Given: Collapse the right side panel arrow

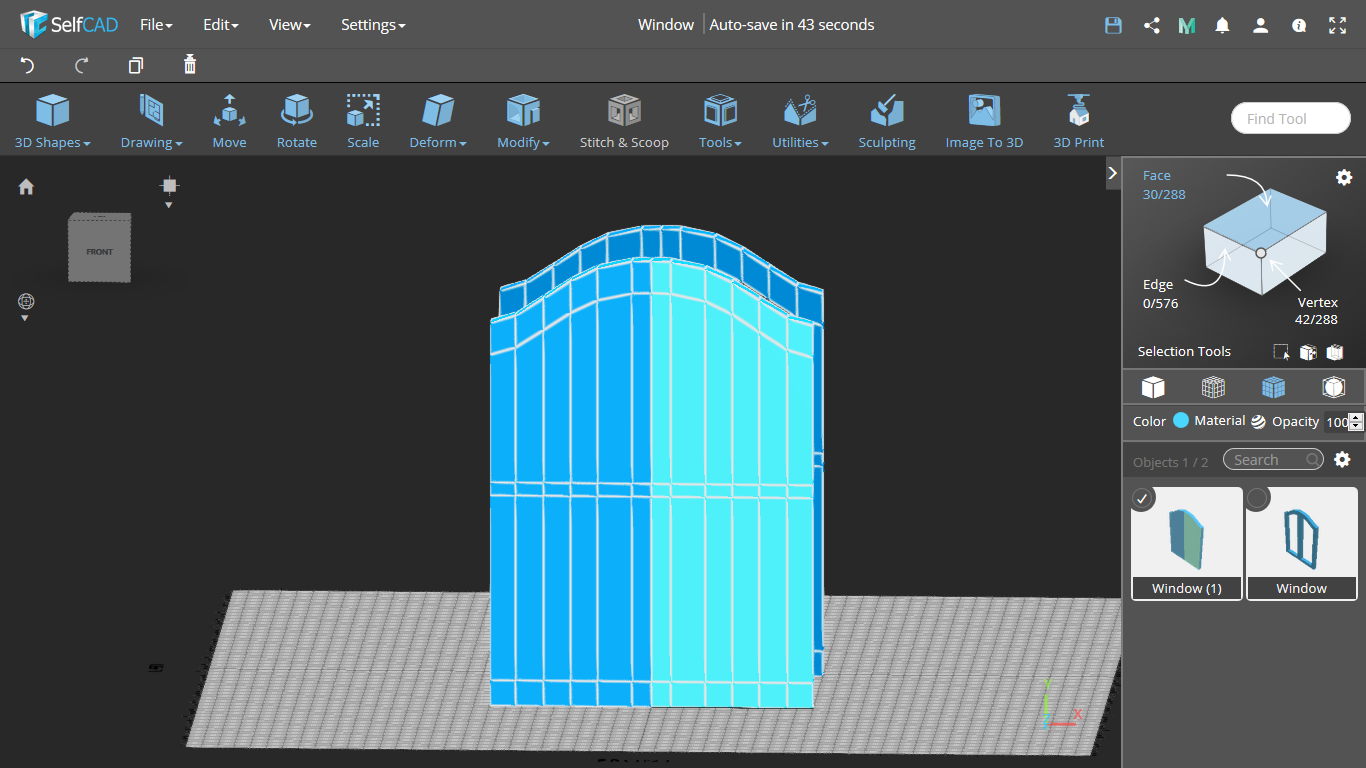Looking at the screenshot, I should (x=1112, y=173).
